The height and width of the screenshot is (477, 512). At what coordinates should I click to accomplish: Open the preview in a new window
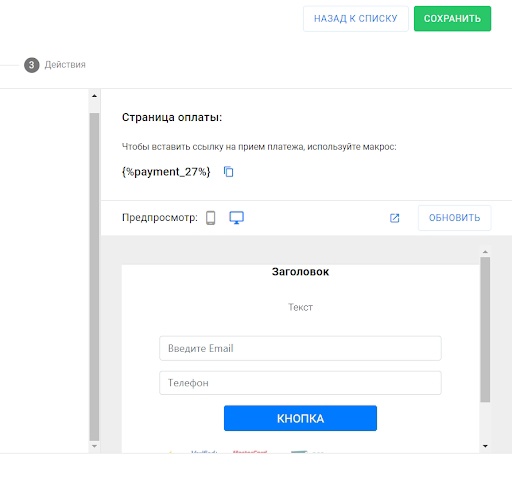tap(394, 218)
